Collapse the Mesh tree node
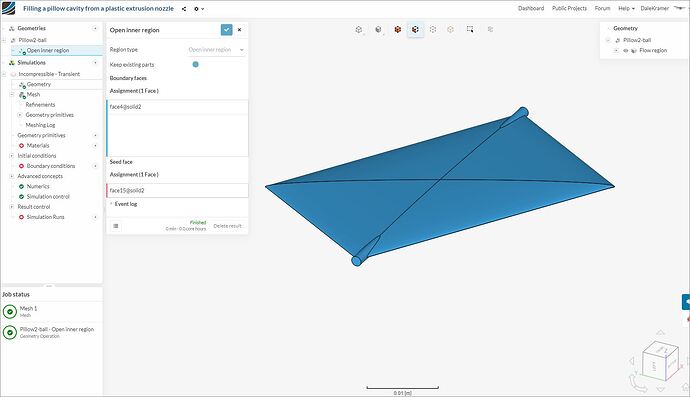690x397 pixels. point(11,94)
